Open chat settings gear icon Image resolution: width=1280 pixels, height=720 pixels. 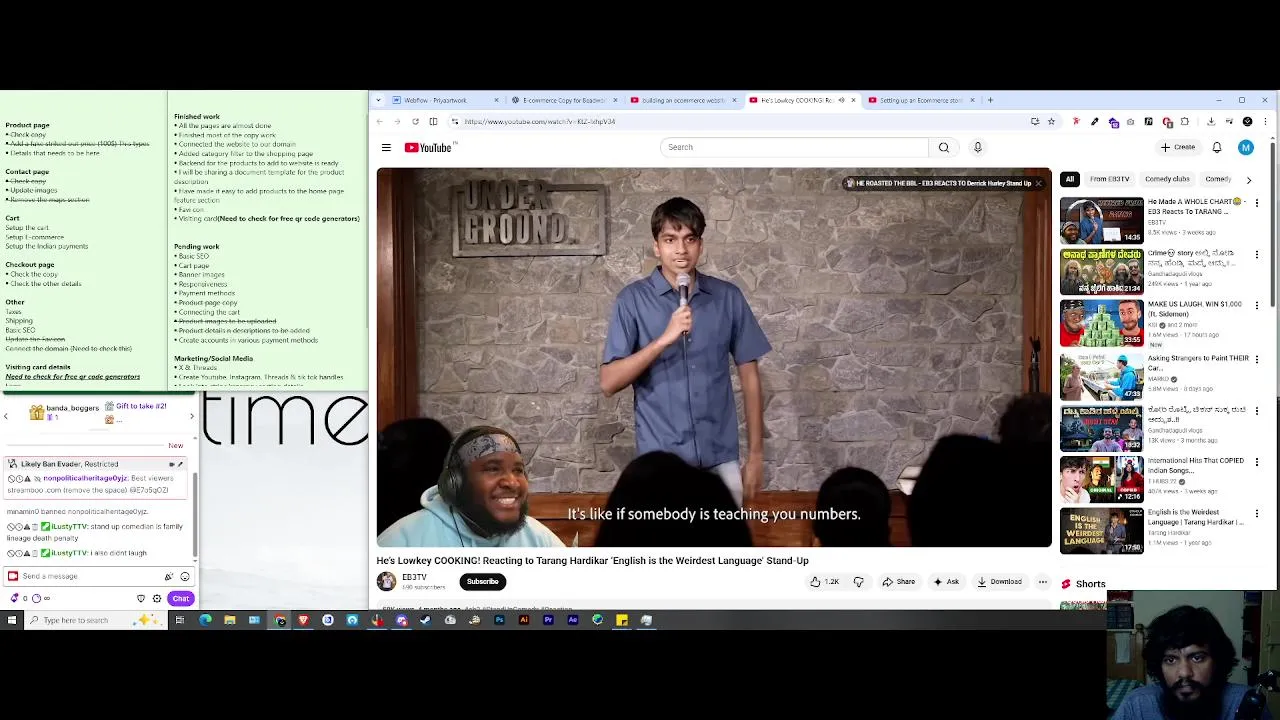[157, 598]
